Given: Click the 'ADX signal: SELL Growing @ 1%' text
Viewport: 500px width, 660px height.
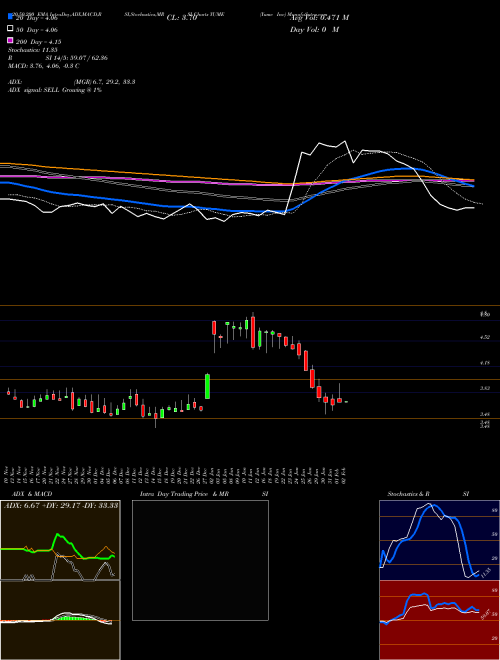Looking at the screenshot, I should [55, 90].
